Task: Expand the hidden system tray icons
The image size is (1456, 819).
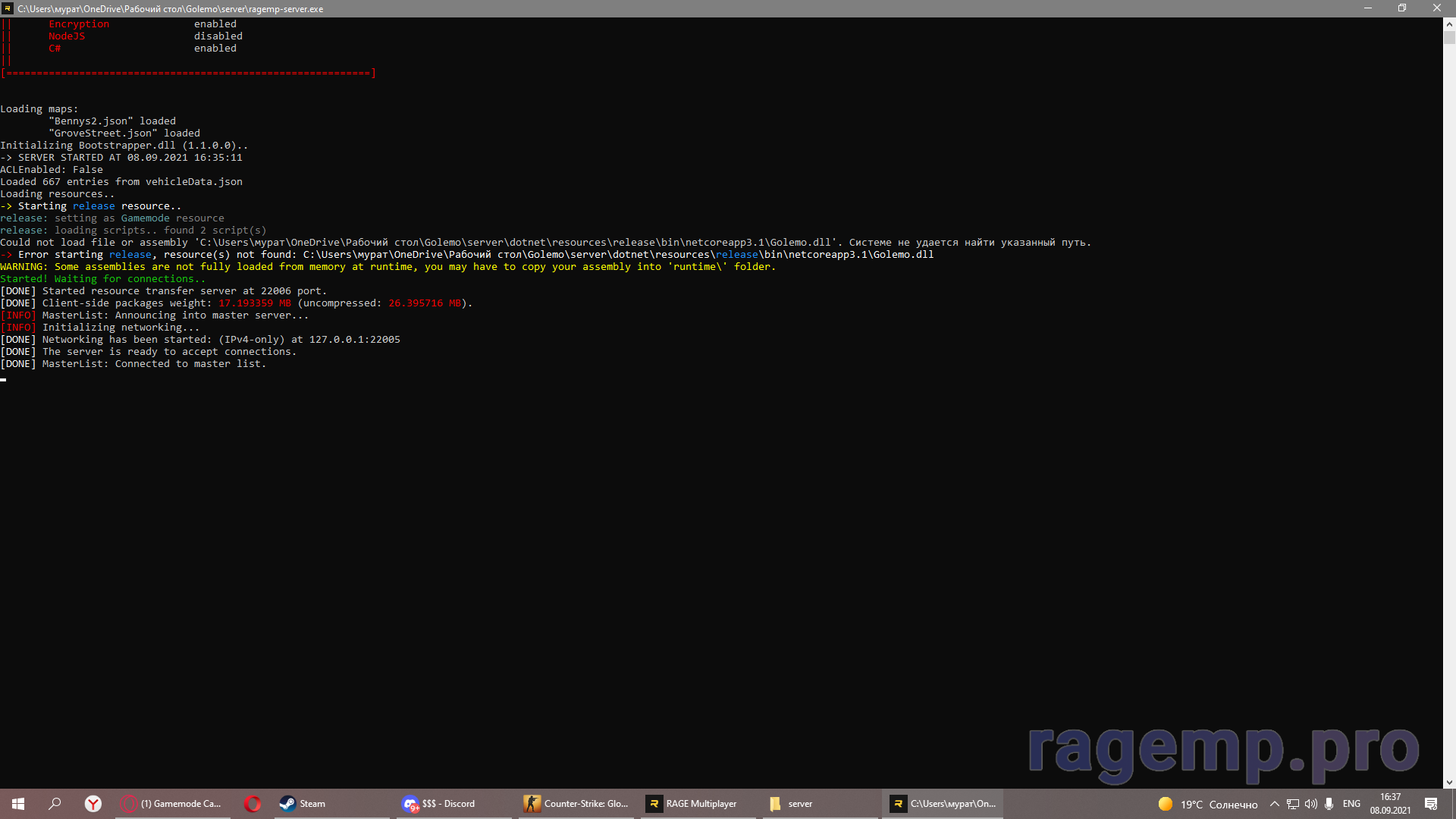Action: coord(1274,804)
